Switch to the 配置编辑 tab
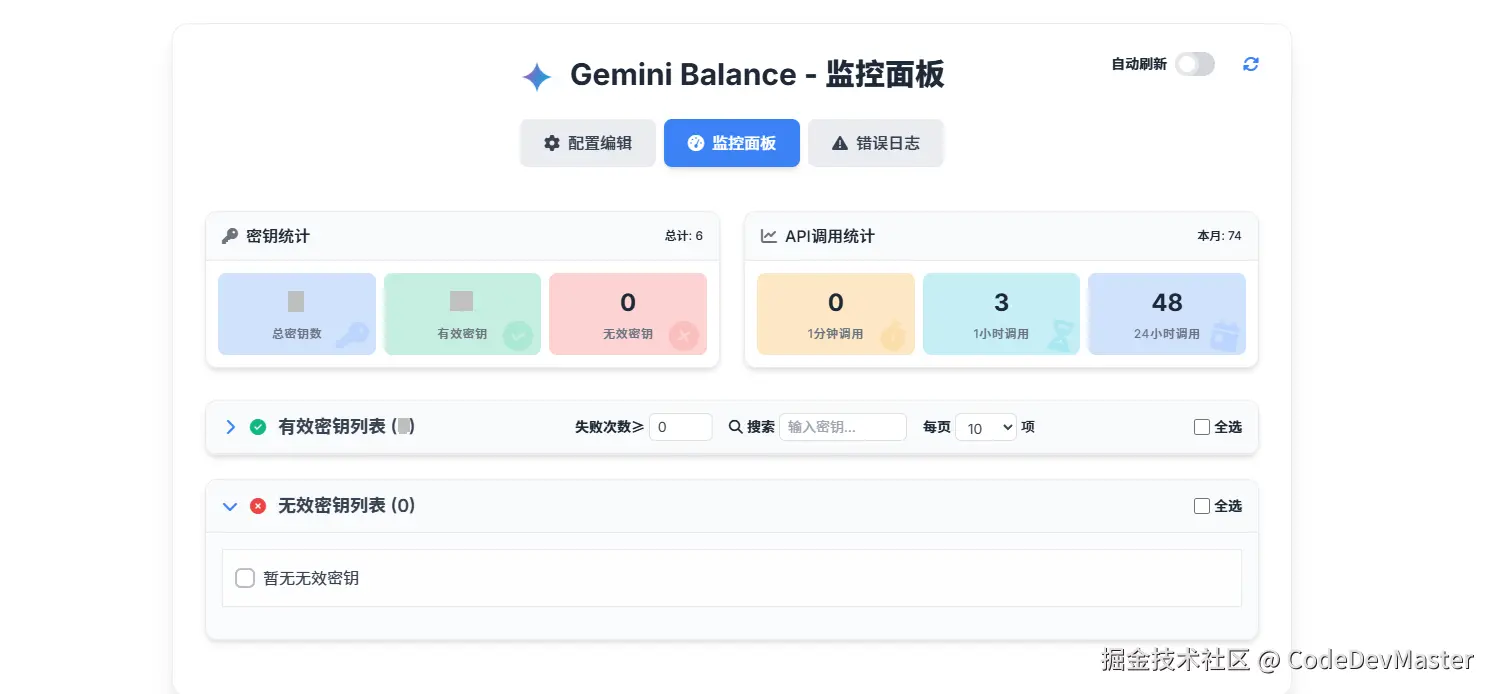1494x694 pixels. click(x=588, y=142)
